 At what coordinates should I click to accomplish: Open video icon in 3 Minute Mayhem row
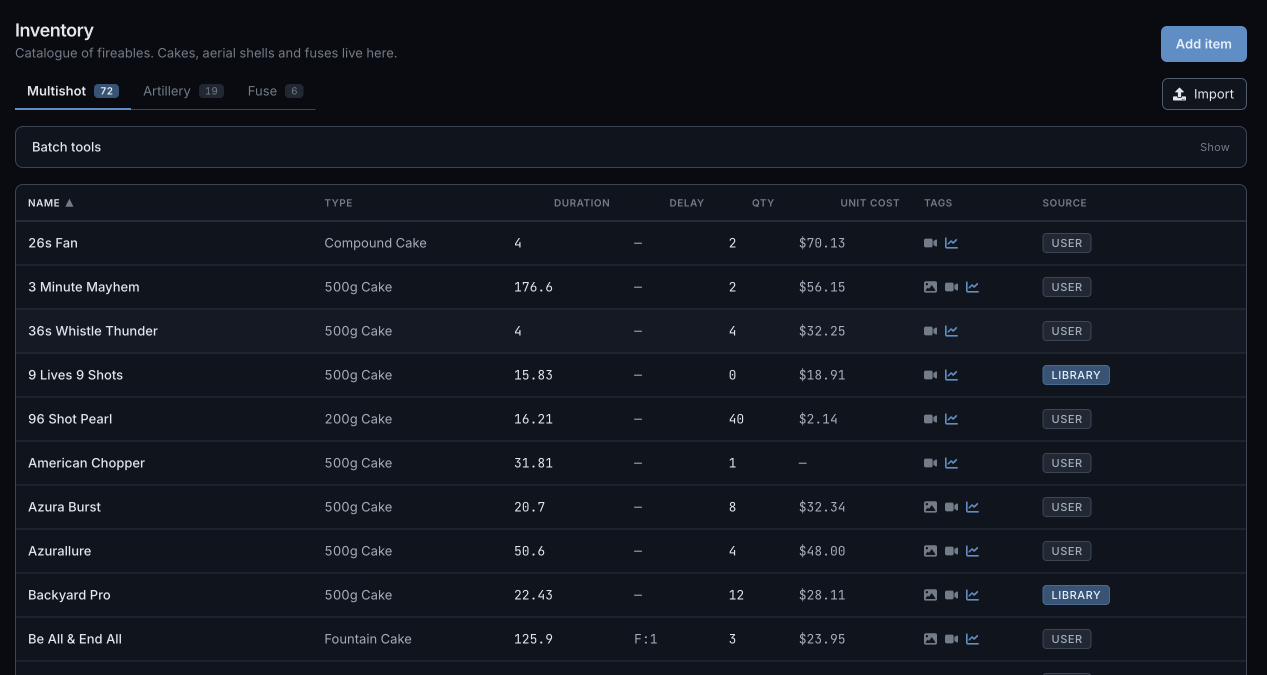951,287
